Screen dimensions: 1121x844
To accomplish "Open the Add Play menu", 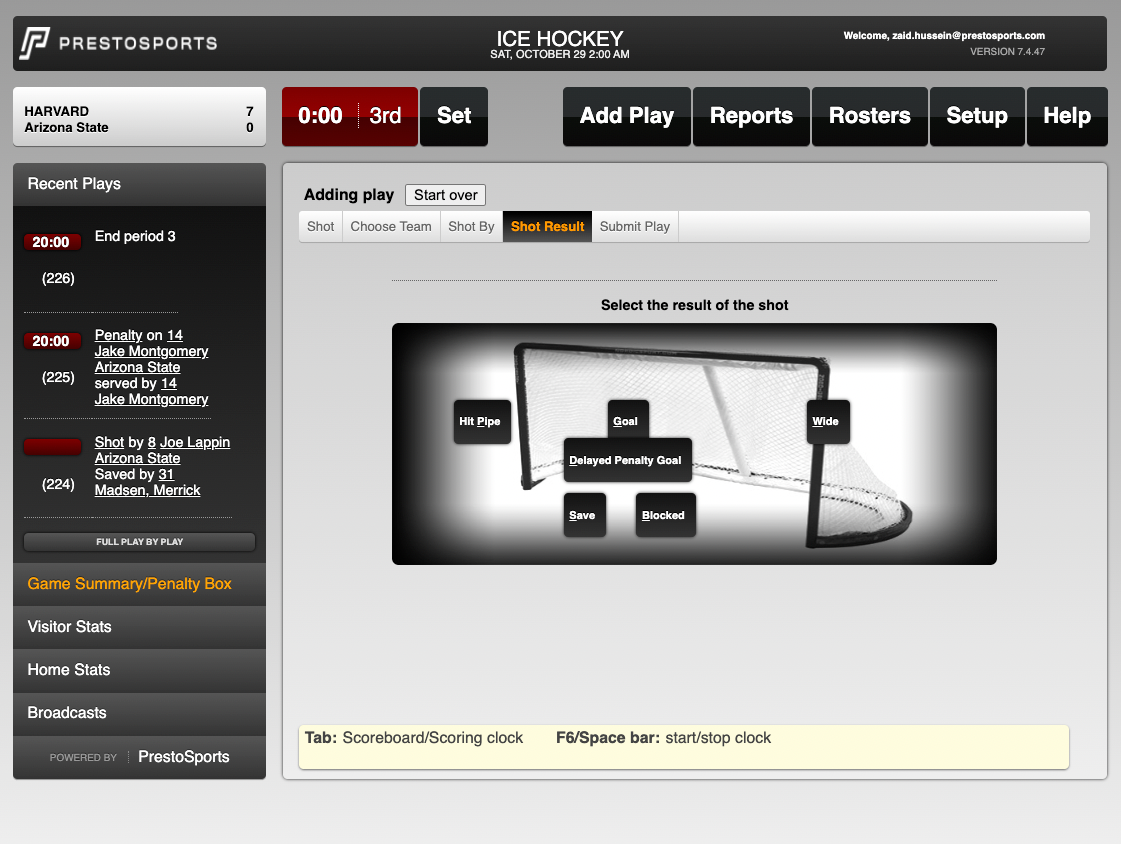I will tap(626, 116).
